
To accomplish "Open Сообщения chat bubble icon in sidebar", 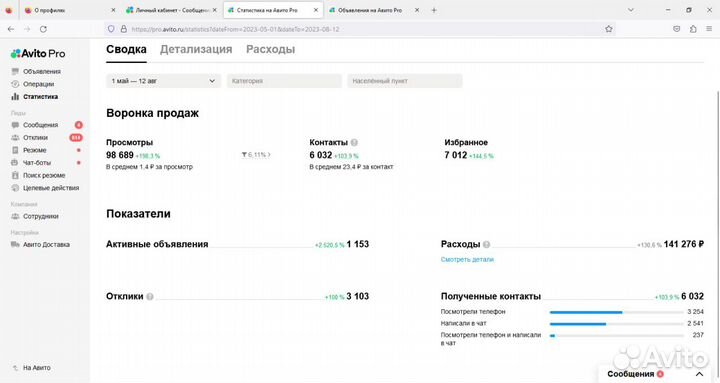I will click(15, 125).
